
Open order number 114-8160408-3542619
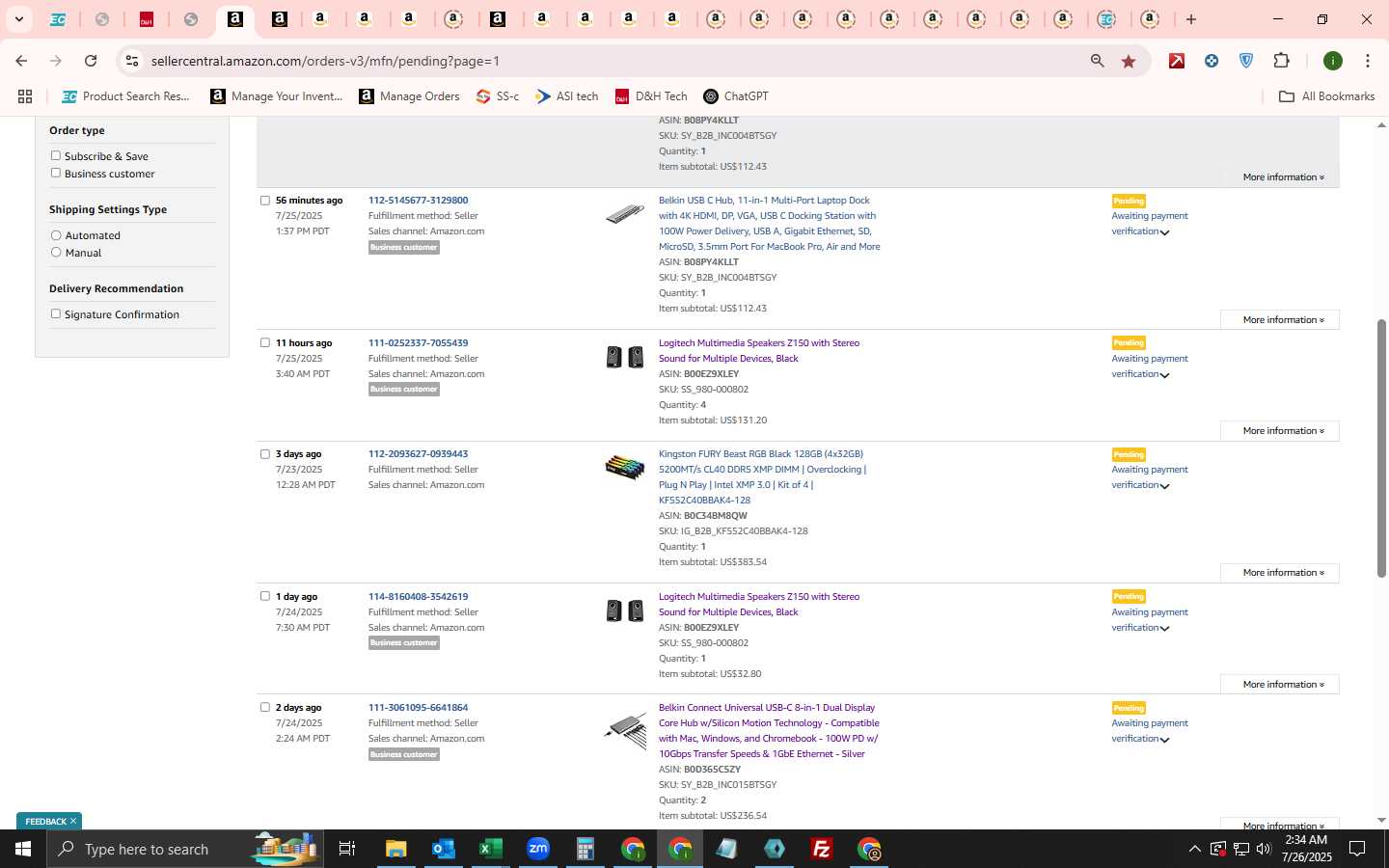[x=418, y=597]
